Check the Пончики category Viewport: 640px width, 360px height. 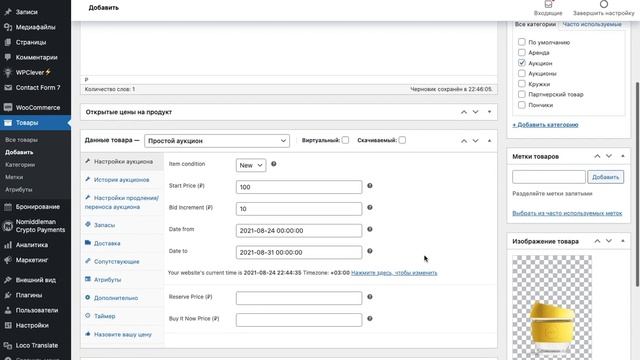click(x=522, y=104)
